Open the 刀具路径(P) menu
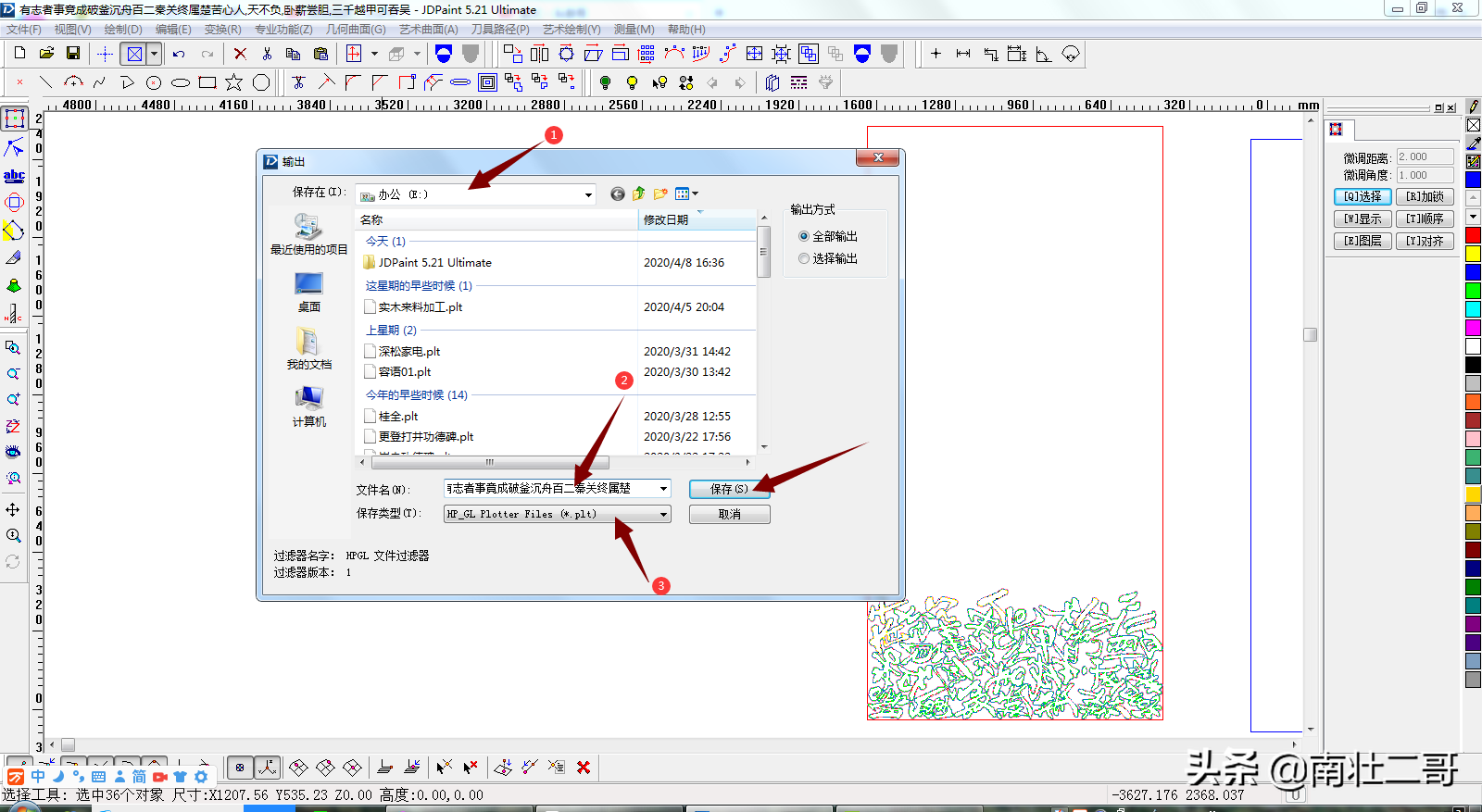Screen dimensions: 1482x812 click(x=500, y=30)
